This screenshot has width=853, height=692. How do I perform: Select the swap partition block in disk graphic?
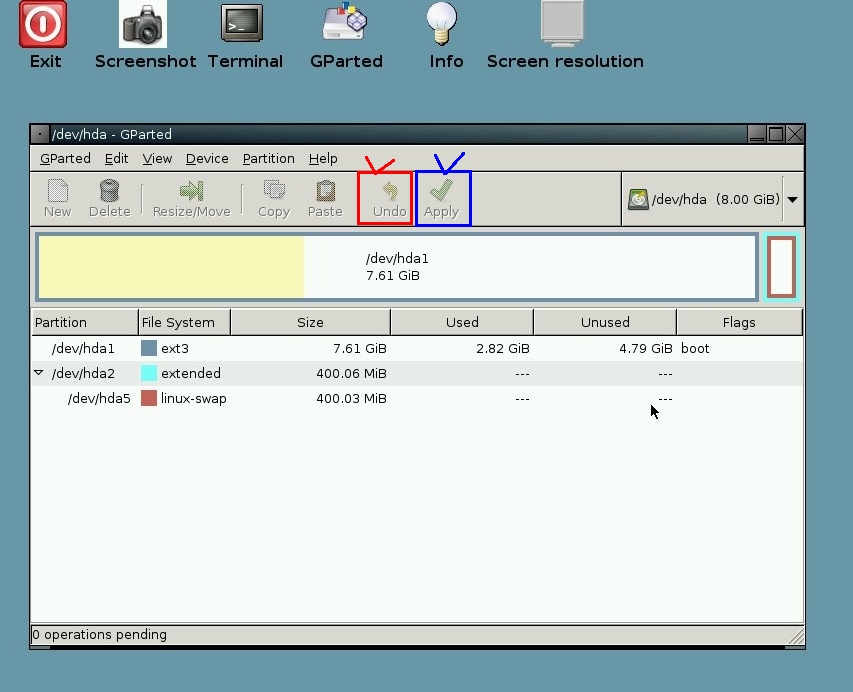tap(781, 267)
